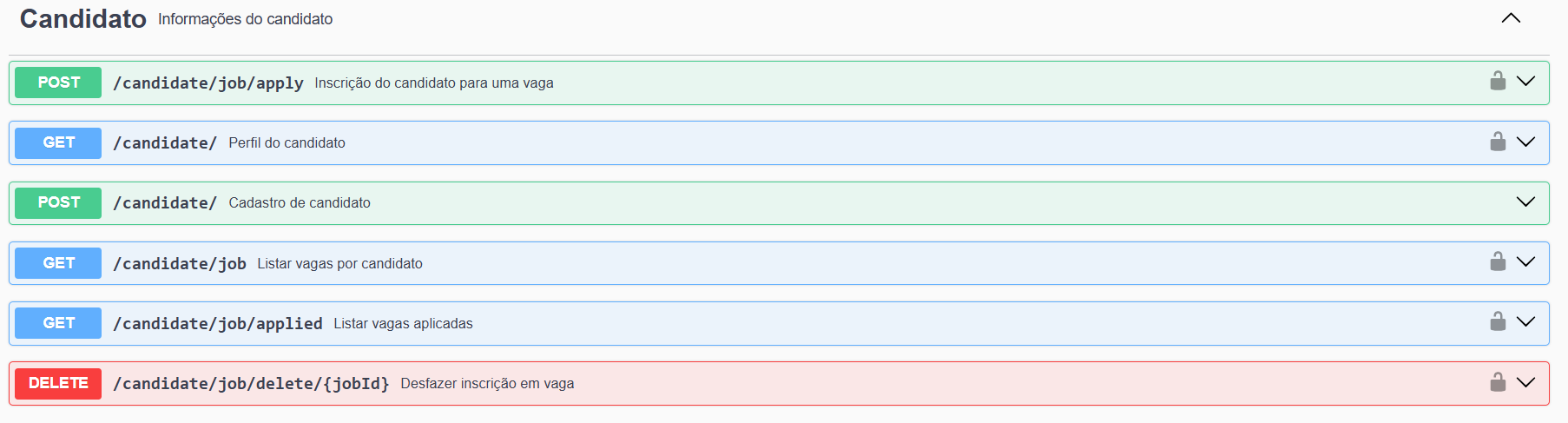1568x423 pixels.
Task: Click GET badge for Listar vagas aplicadas
Action: click(58, 323)
